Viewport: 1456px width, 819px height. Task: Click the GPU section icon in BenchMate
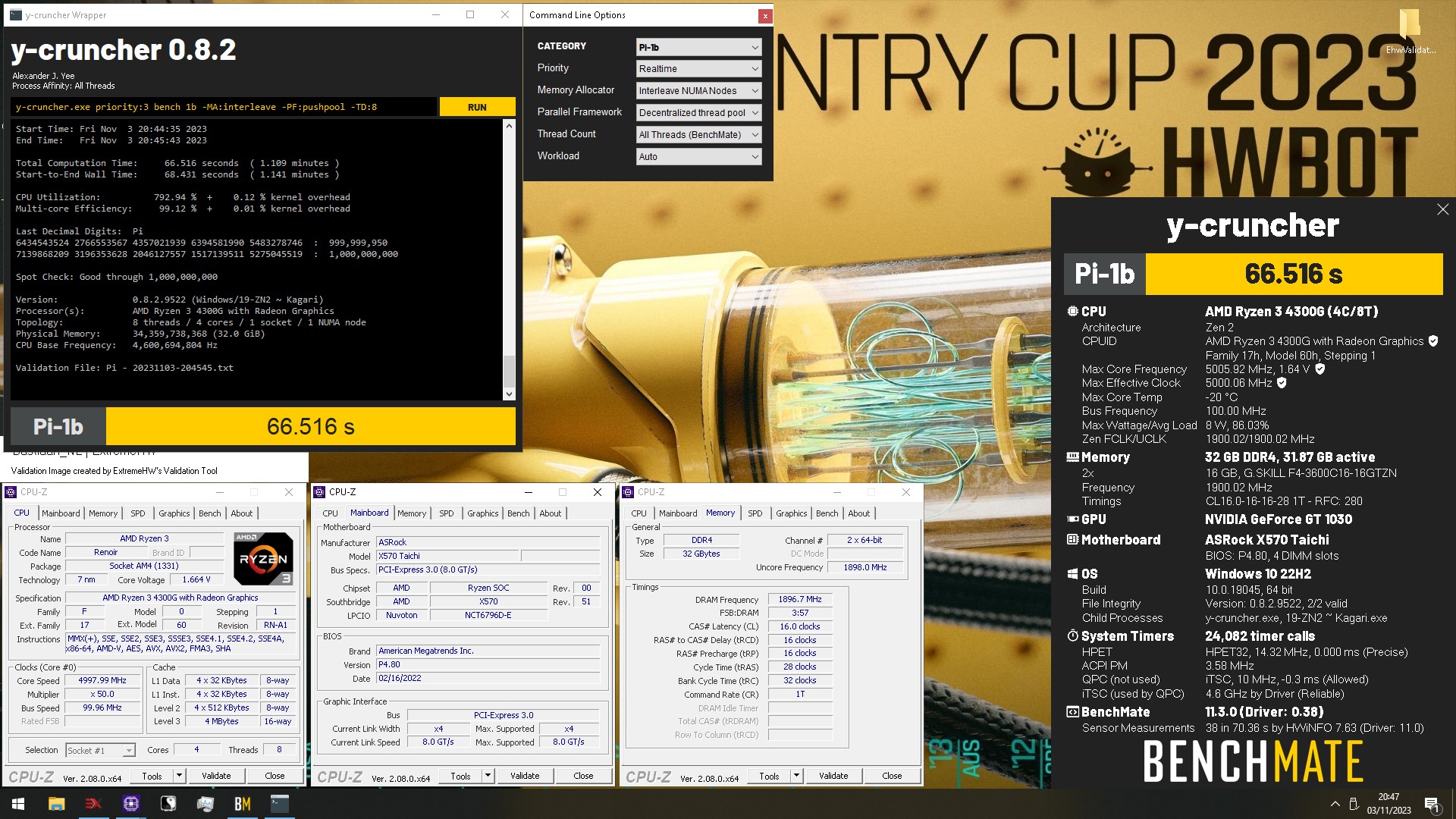pyautogui.click(x=1072, y=519)
